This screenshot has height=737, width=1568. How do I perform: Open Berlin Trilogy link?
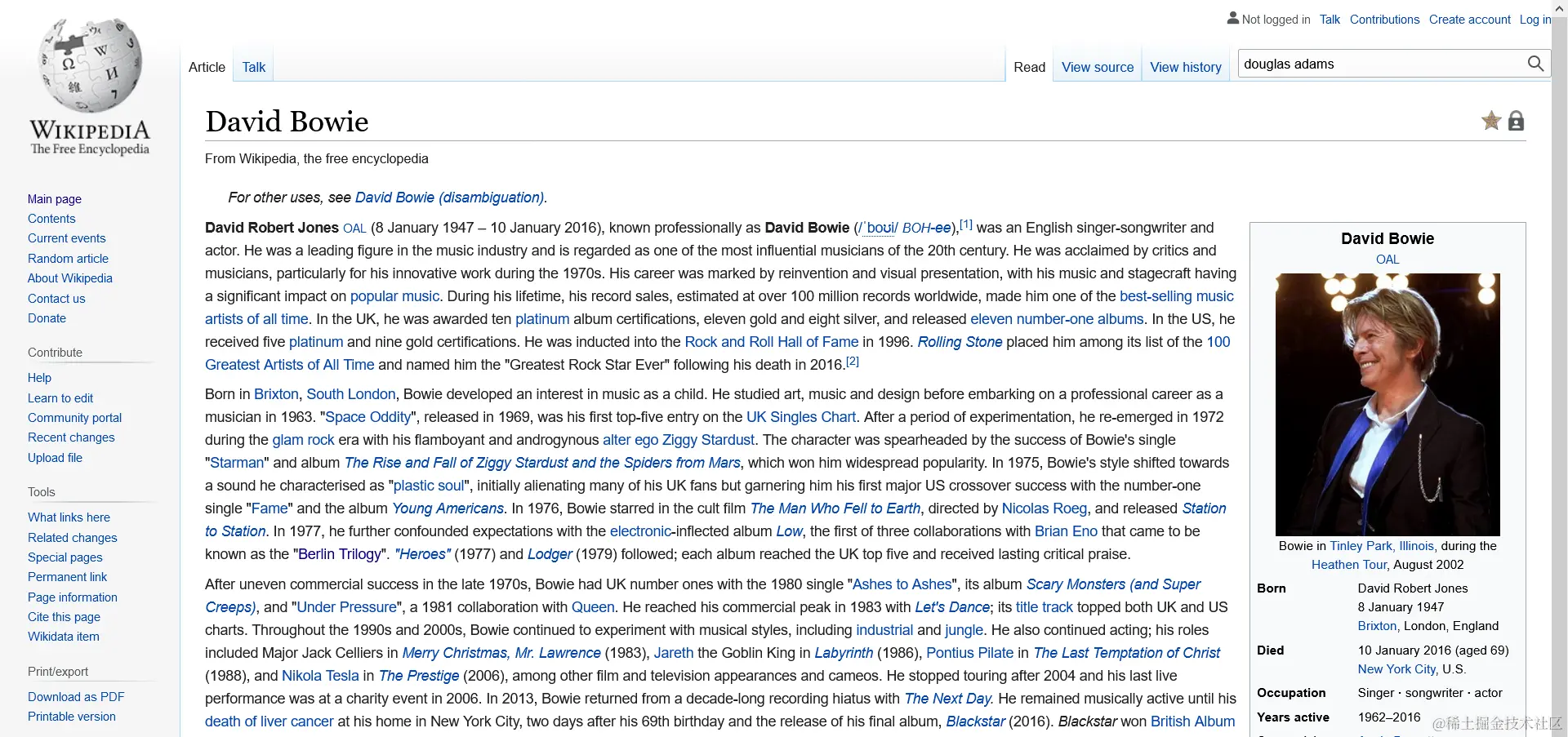tap(340, 554)
